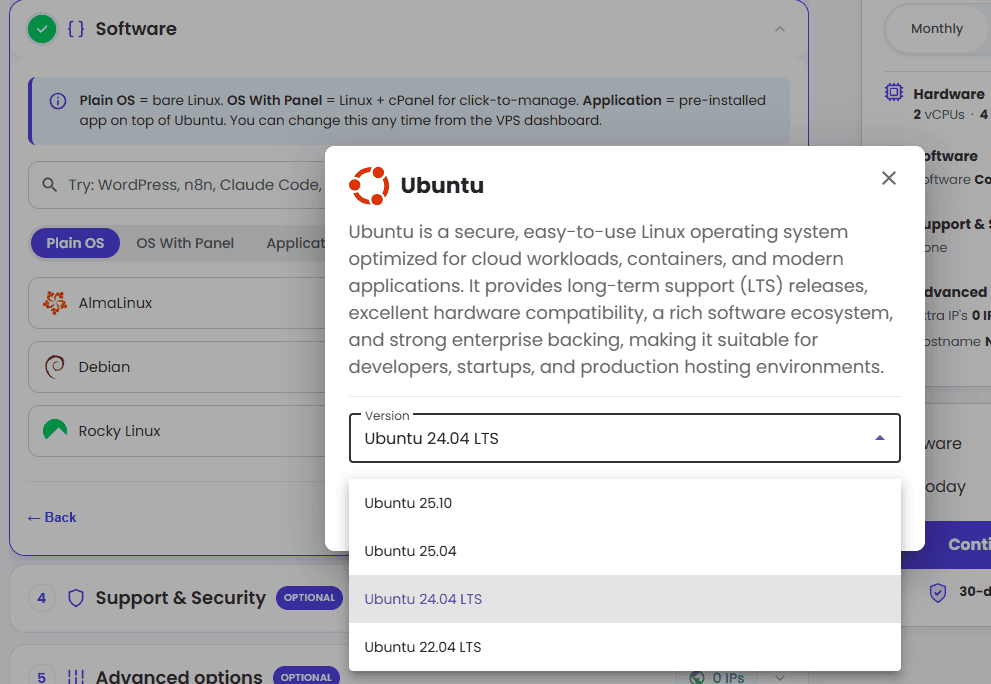Choose the Debian OS card

pos(177,367)
